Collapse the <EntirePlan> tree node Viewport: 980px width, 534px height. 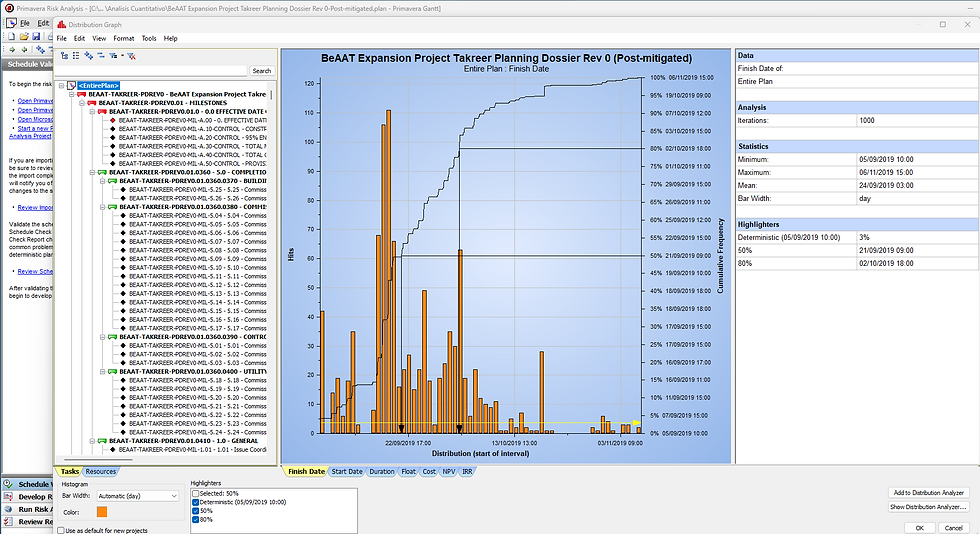coord(62,86)
